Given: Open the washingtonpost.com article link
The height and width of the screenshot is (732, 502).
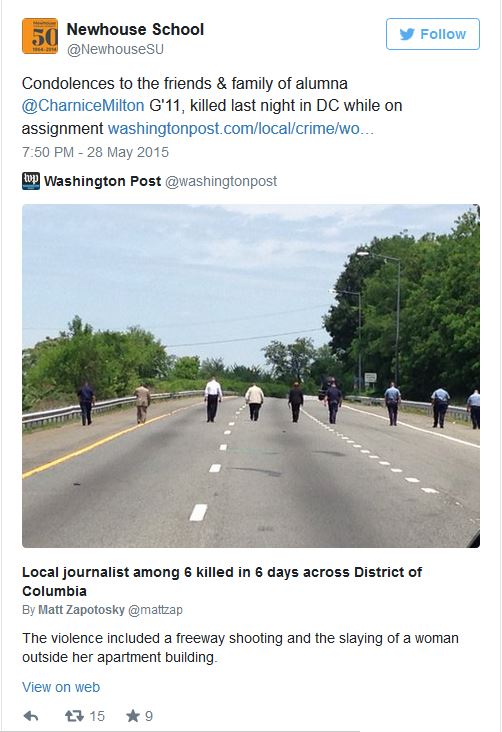Looking at the screenshot, I should (x=240, y=128).
